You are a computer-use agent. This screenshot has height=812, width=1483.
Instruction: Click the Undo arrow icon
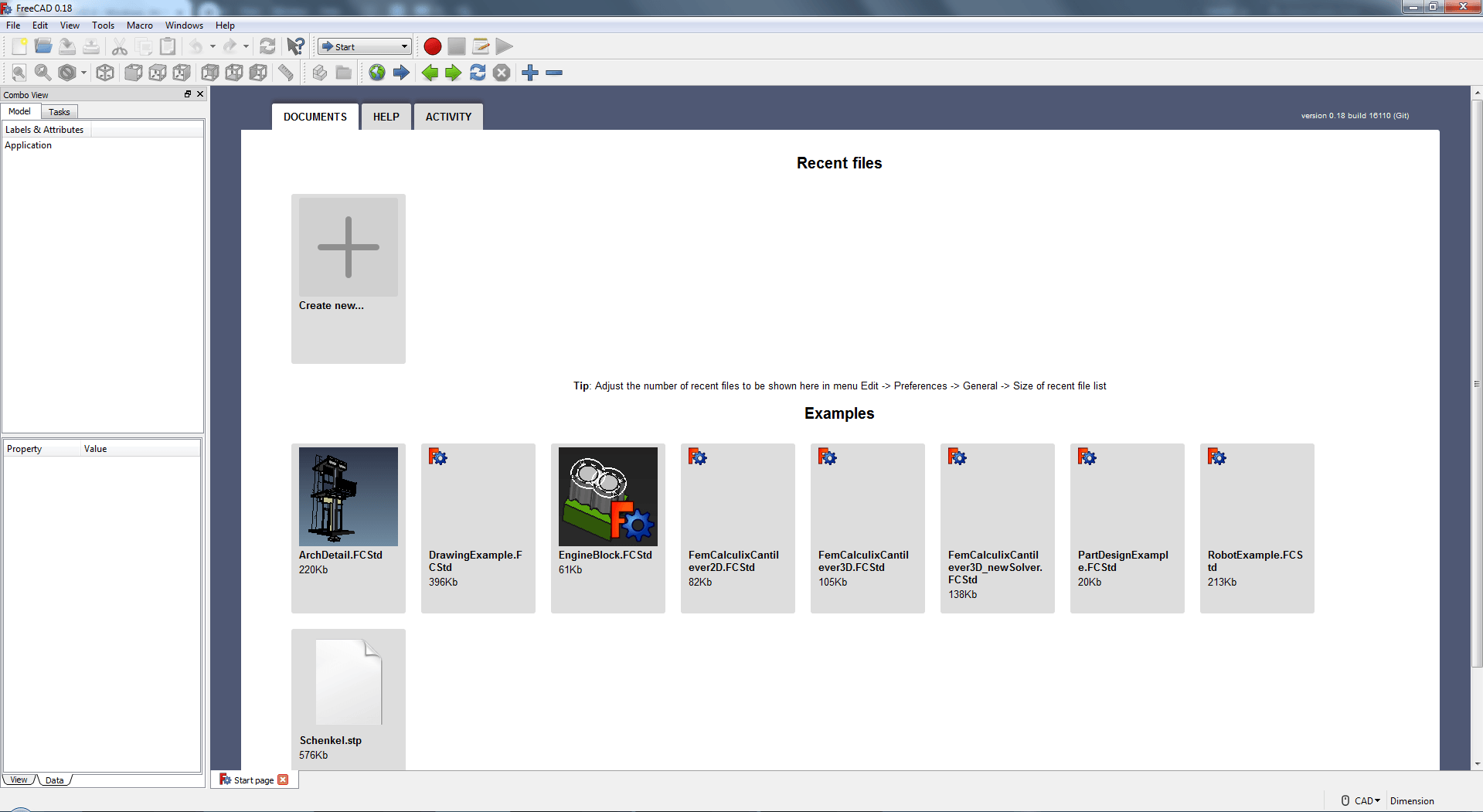pos(196,46)
